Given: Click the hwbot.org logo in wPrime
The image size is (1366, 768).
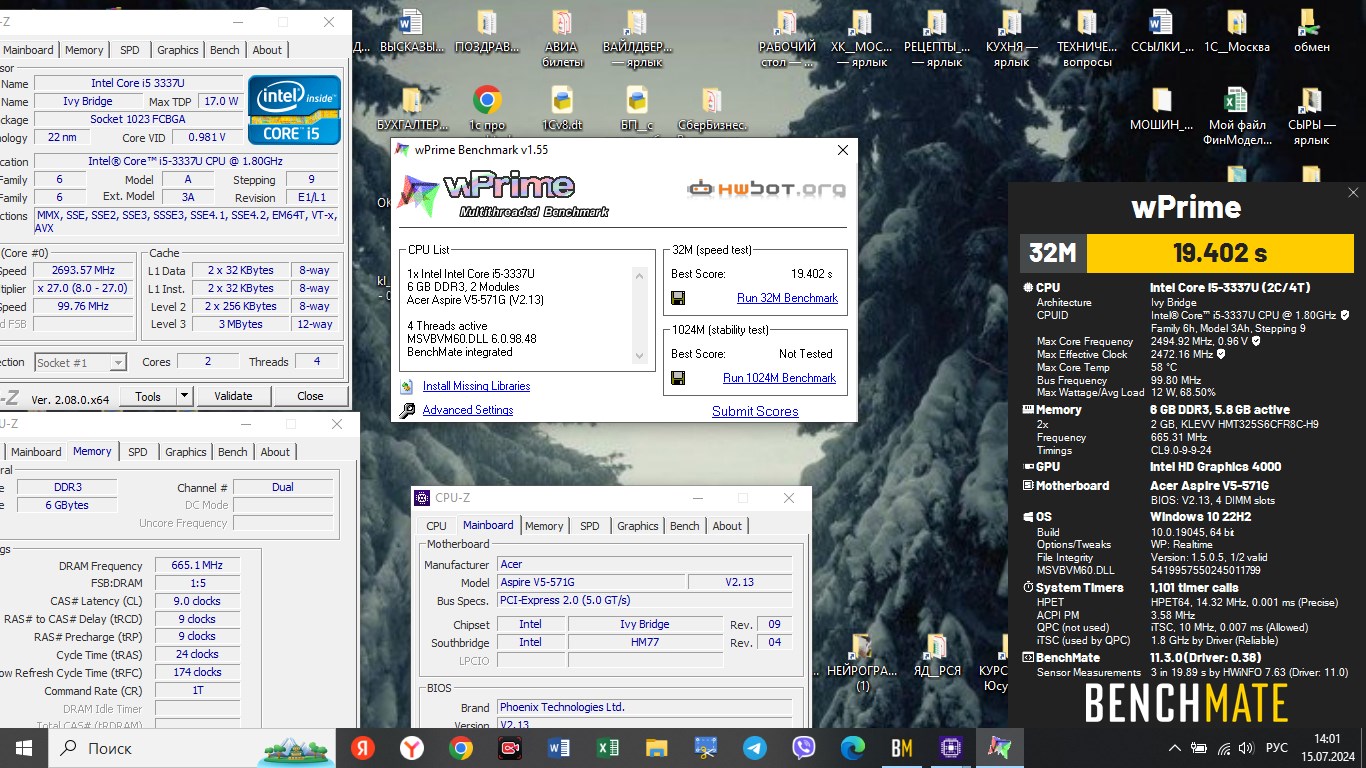Looking at the screenshot, I should tap(767, 188).
